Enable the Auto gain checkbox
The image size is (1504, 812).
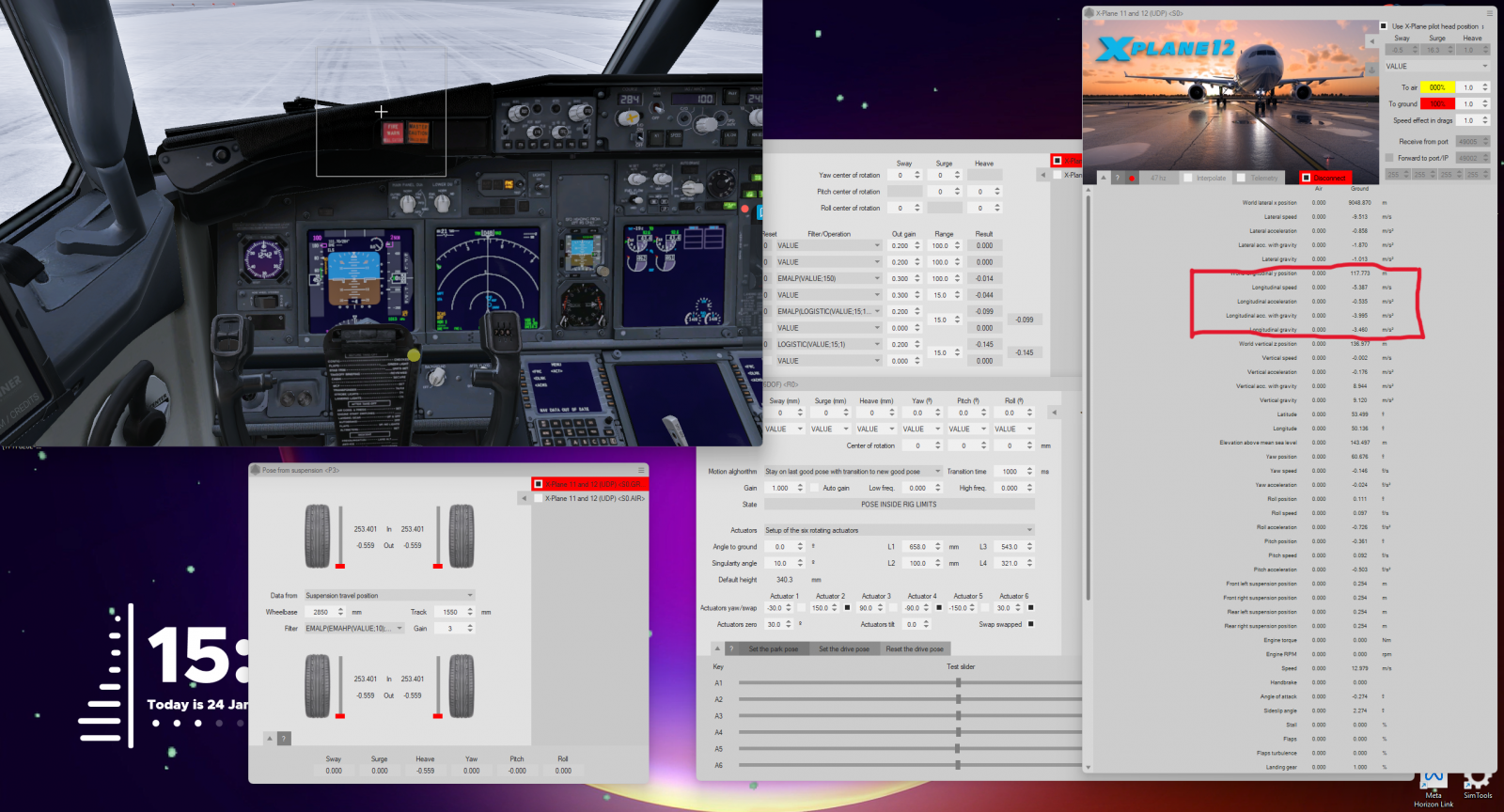[x=814, y=488]
